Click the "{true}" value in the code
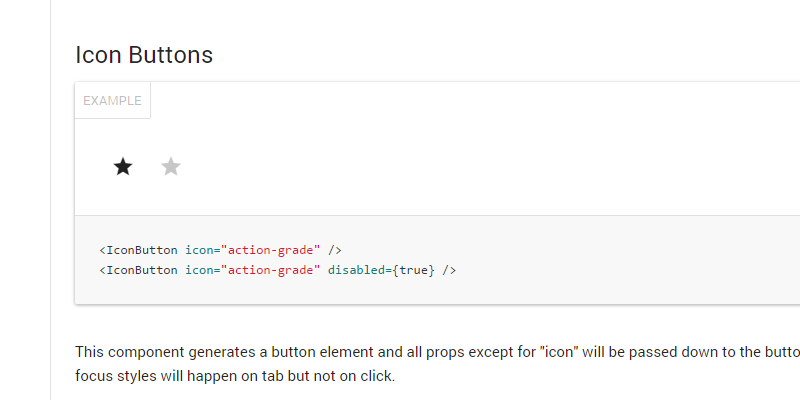The image size is (800, 400). (x=413, y=270)
